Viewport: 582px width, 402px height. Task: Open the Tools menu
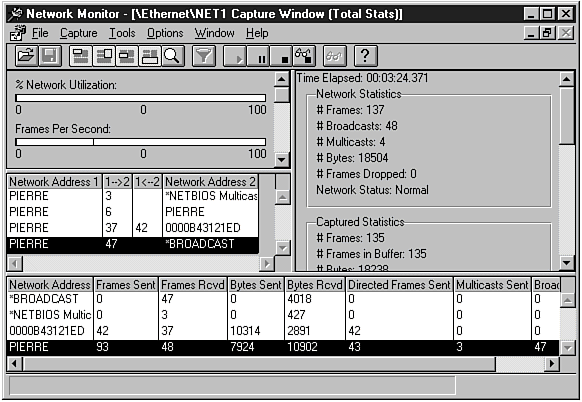122,33
